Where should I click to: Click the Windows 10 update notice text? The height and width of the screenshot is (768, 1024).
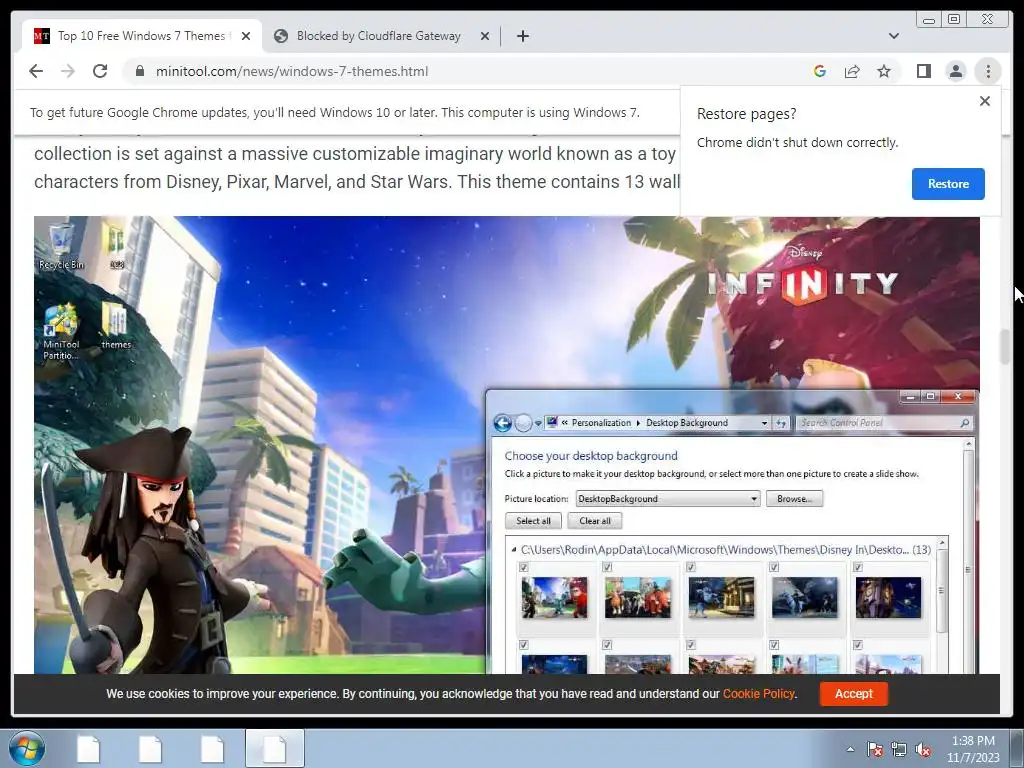tap(335, 112)
